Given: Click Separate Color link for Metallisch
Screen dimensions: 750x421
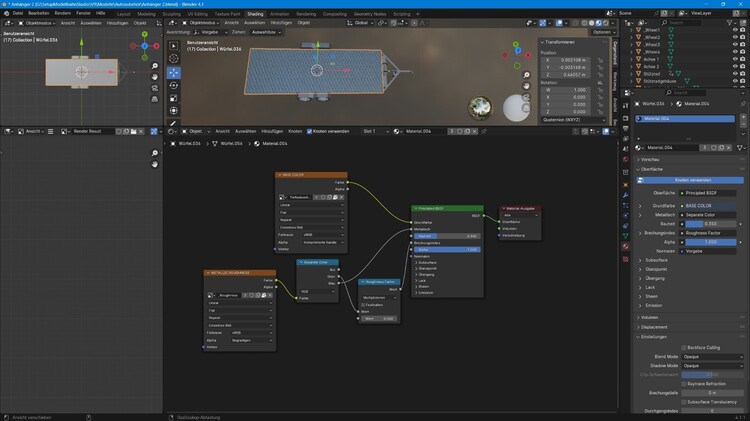Looking at the screenshot, I should [708, 215].
